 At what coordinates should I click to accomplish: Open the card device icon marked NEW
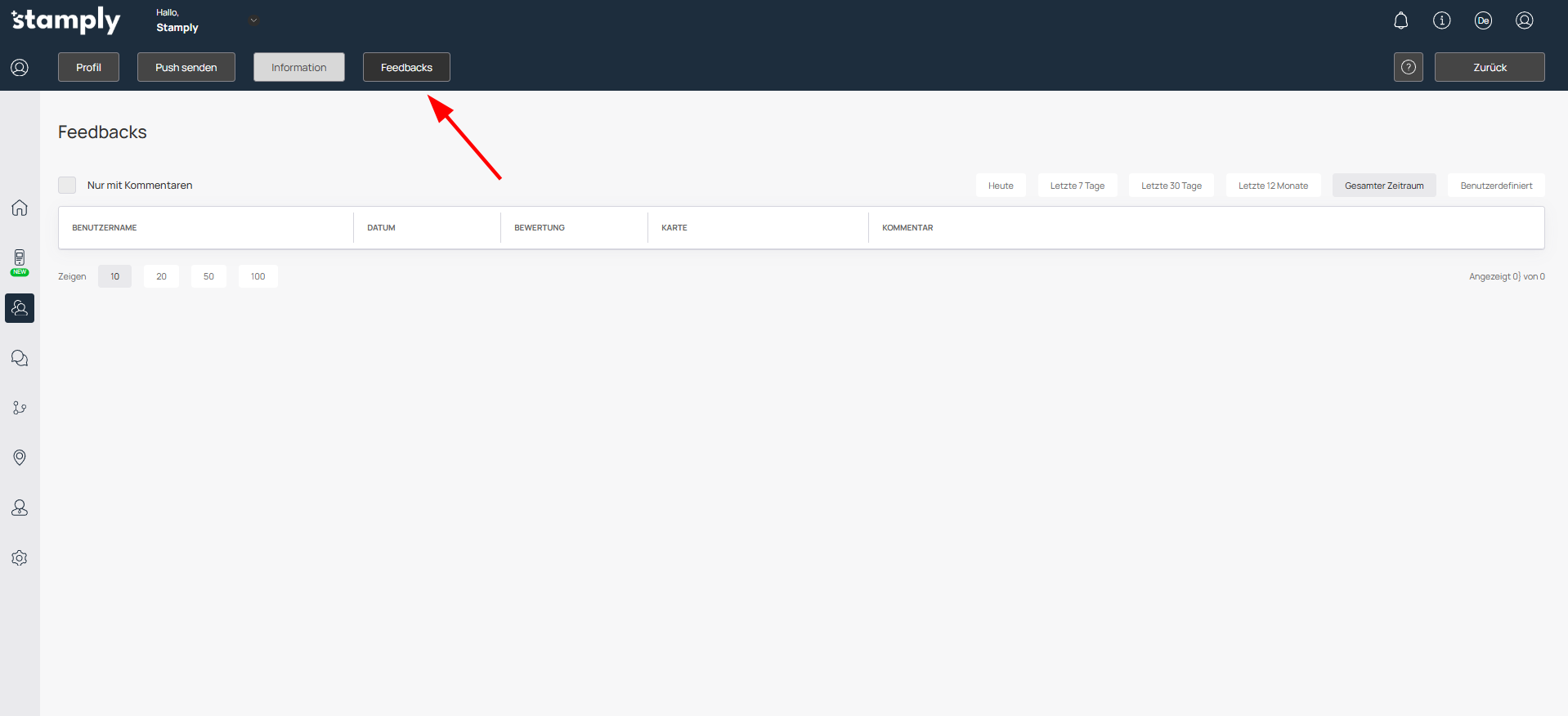coord(20,260)
